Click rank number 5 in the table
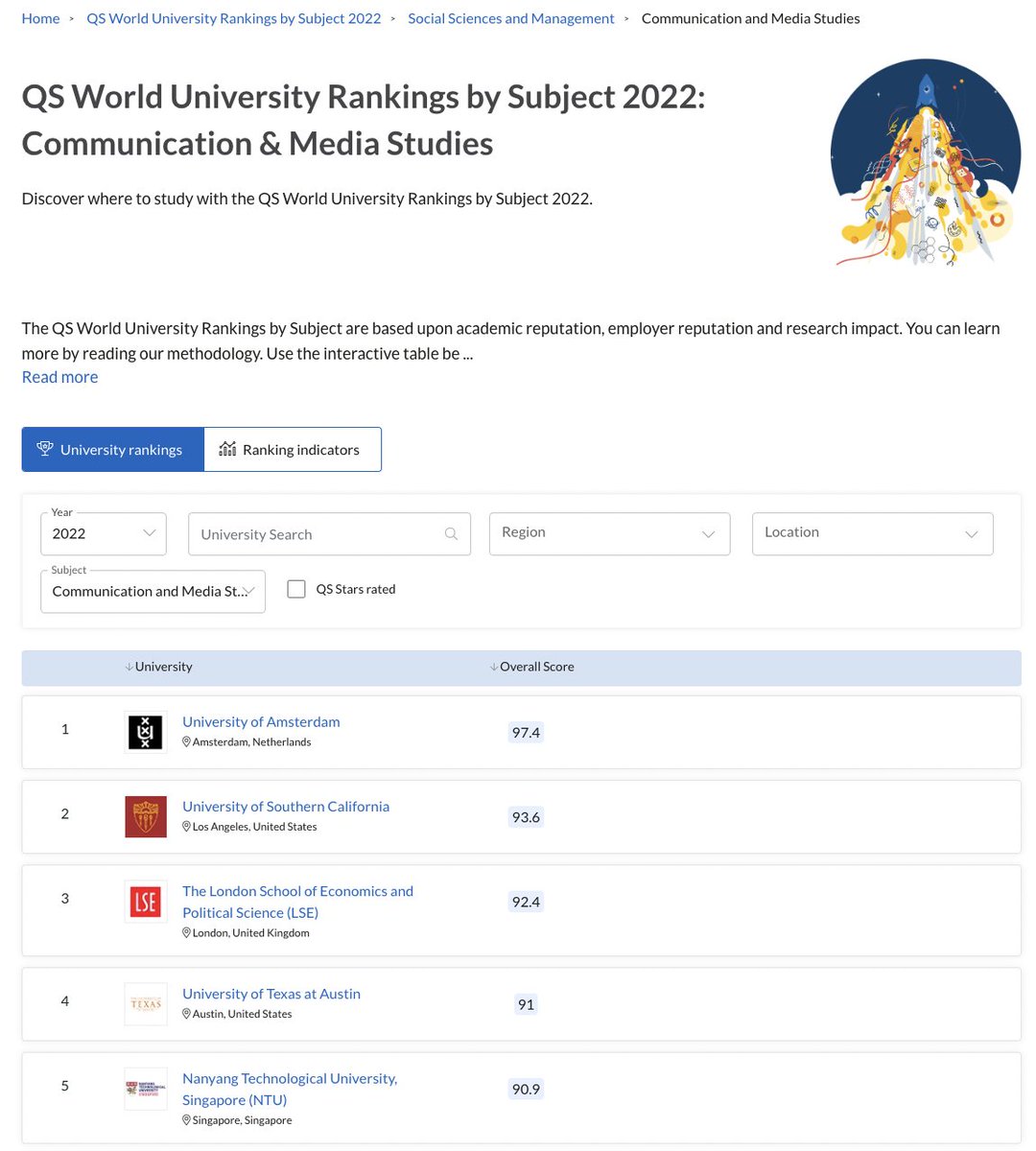This screenshot has height=1151, width=1036. tap(65, 1085)
